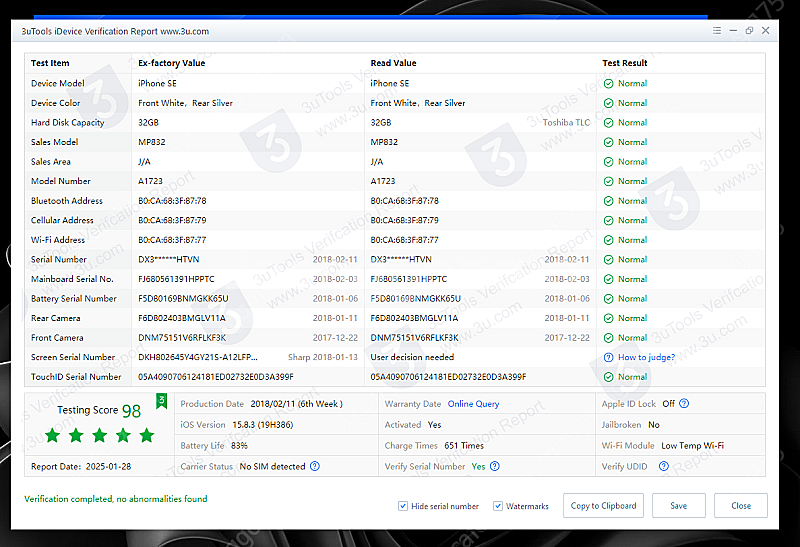Viewport: 800px width, 547px height.
Task: Click the Hard Disk Capacity Normal check icon
Action: 608,123
